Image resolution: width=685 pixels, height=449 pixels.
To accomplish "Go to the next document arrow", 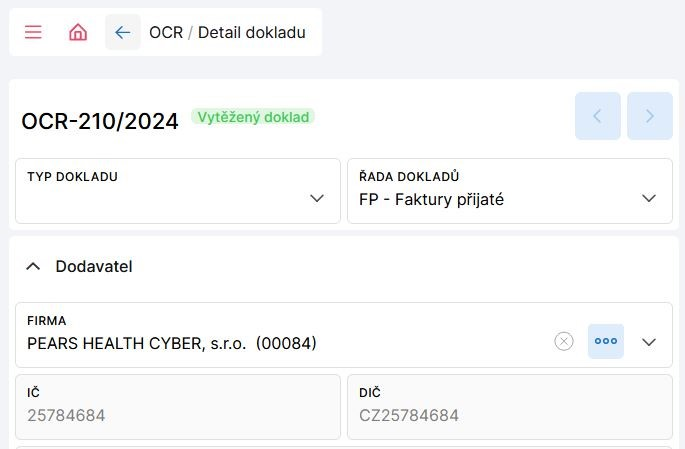I will [650, 116].
